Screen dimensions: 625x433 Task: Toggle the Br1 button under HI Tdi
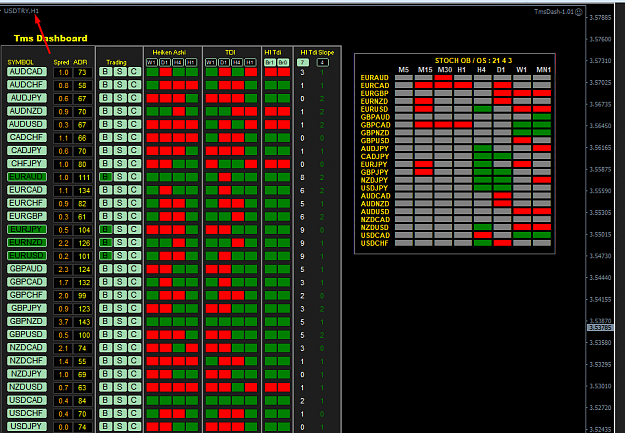(270, 63)
